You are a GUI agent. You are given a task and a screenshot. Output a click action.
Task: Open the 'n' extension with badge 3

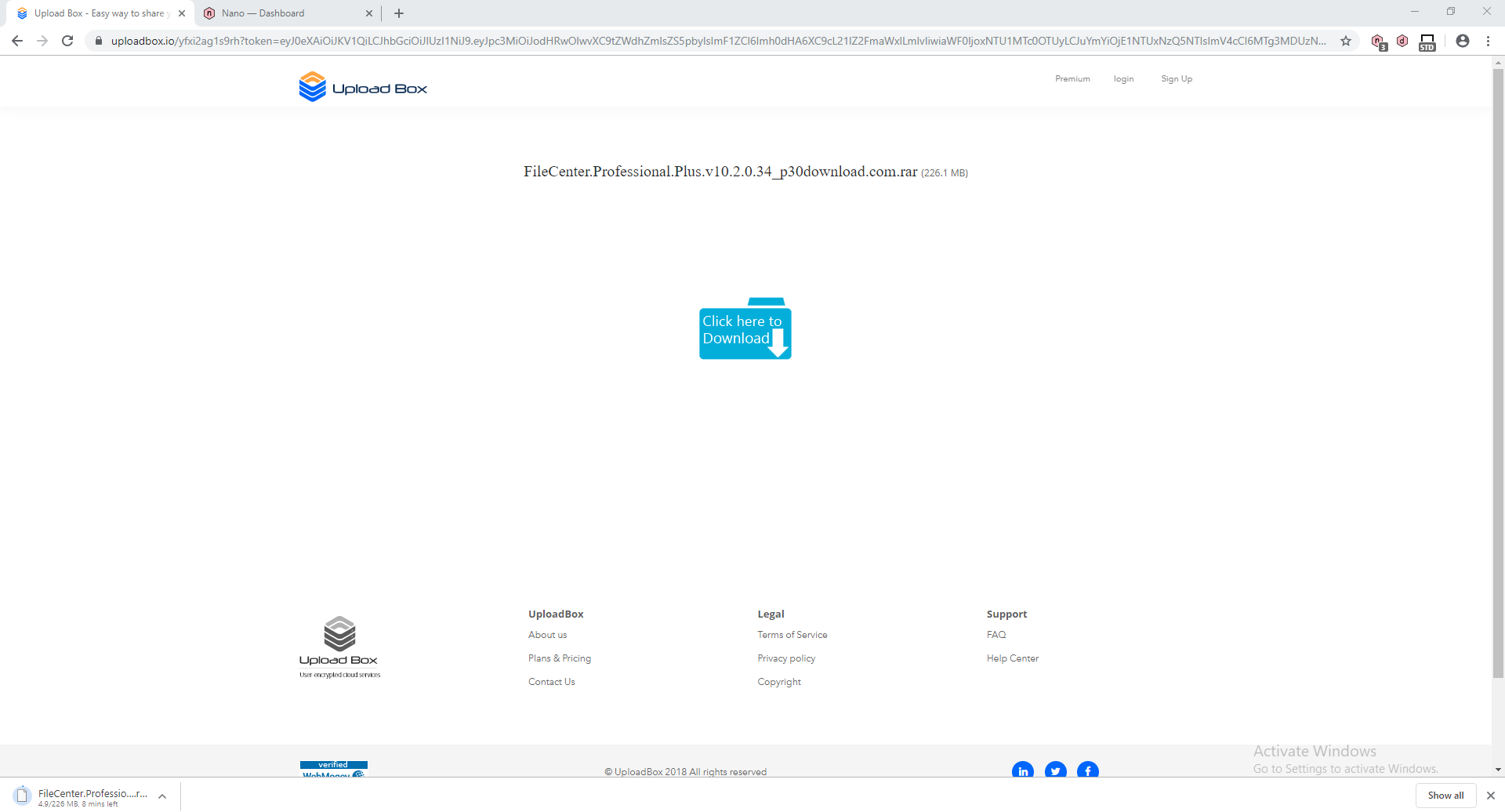point(1379,41)
